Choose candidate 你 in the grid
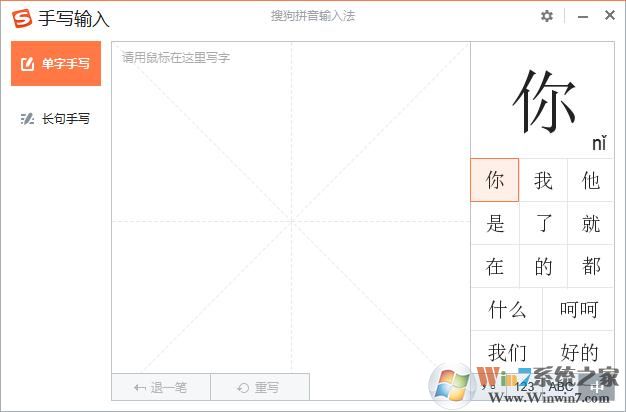 [495, 180]
